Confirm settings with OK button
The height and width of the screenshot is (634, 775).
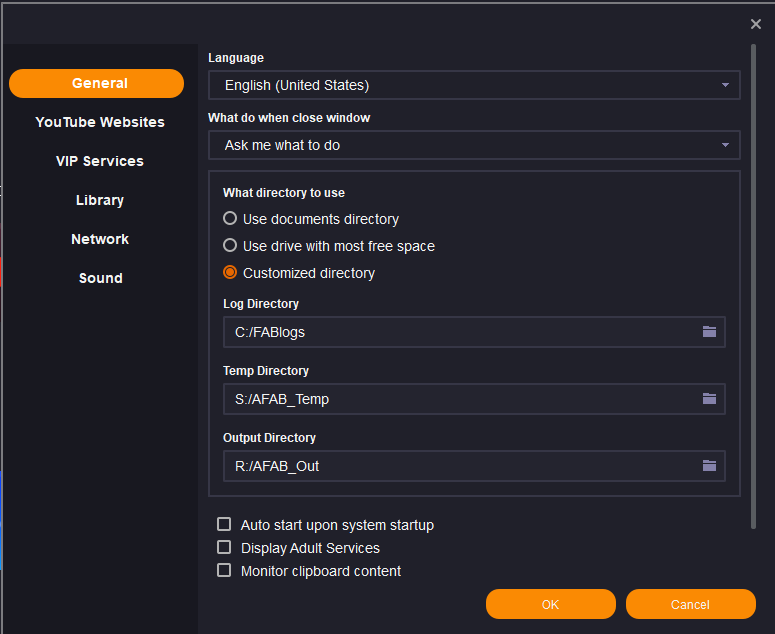(551, 604)
